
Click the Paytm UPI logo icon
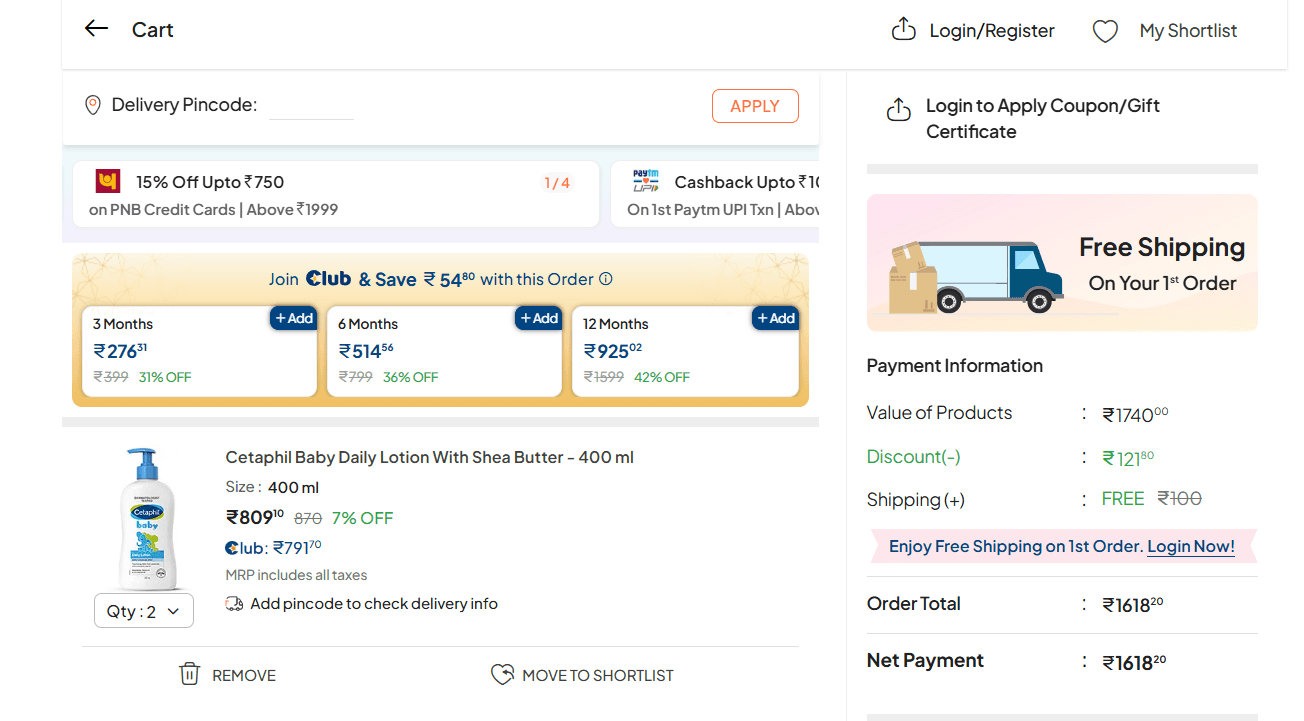click(646, 181)
